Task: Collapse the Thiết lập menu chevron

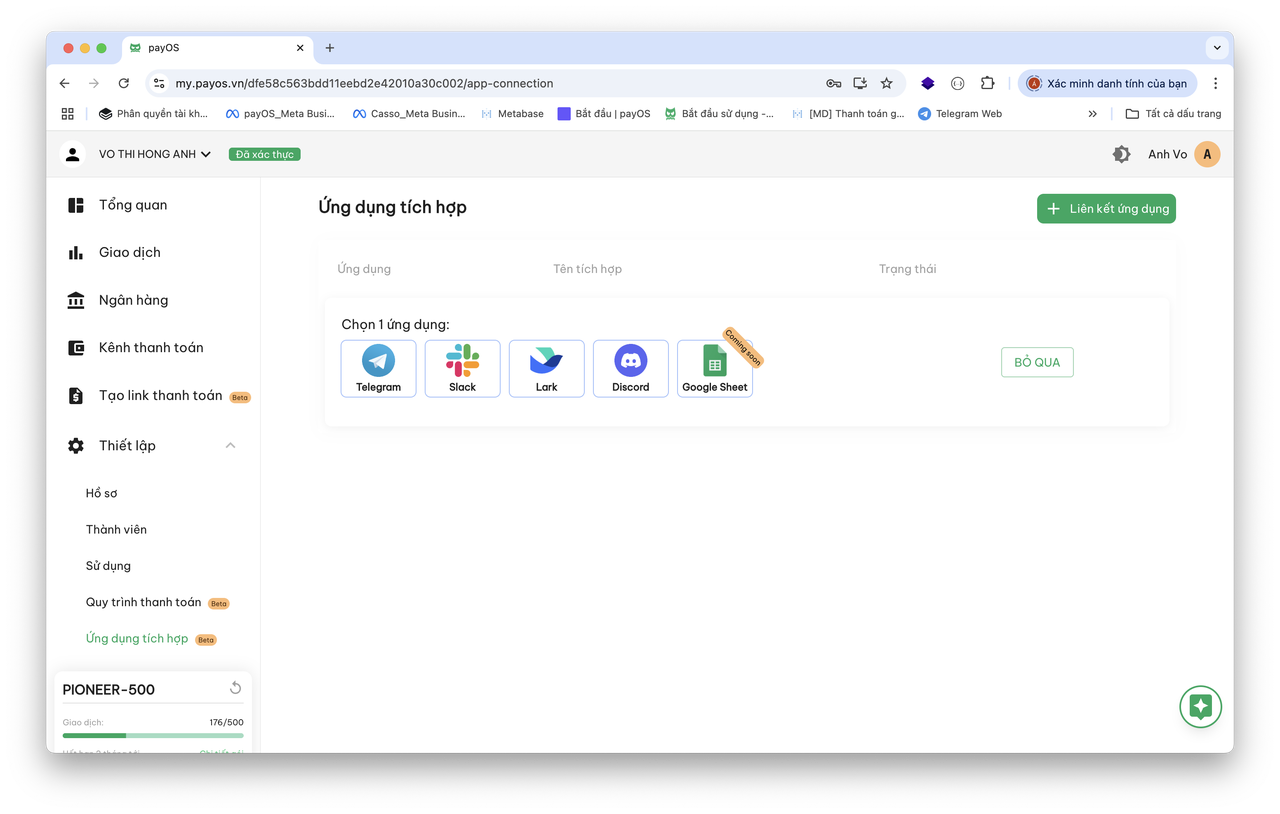Action: click(x=230, y=445)
